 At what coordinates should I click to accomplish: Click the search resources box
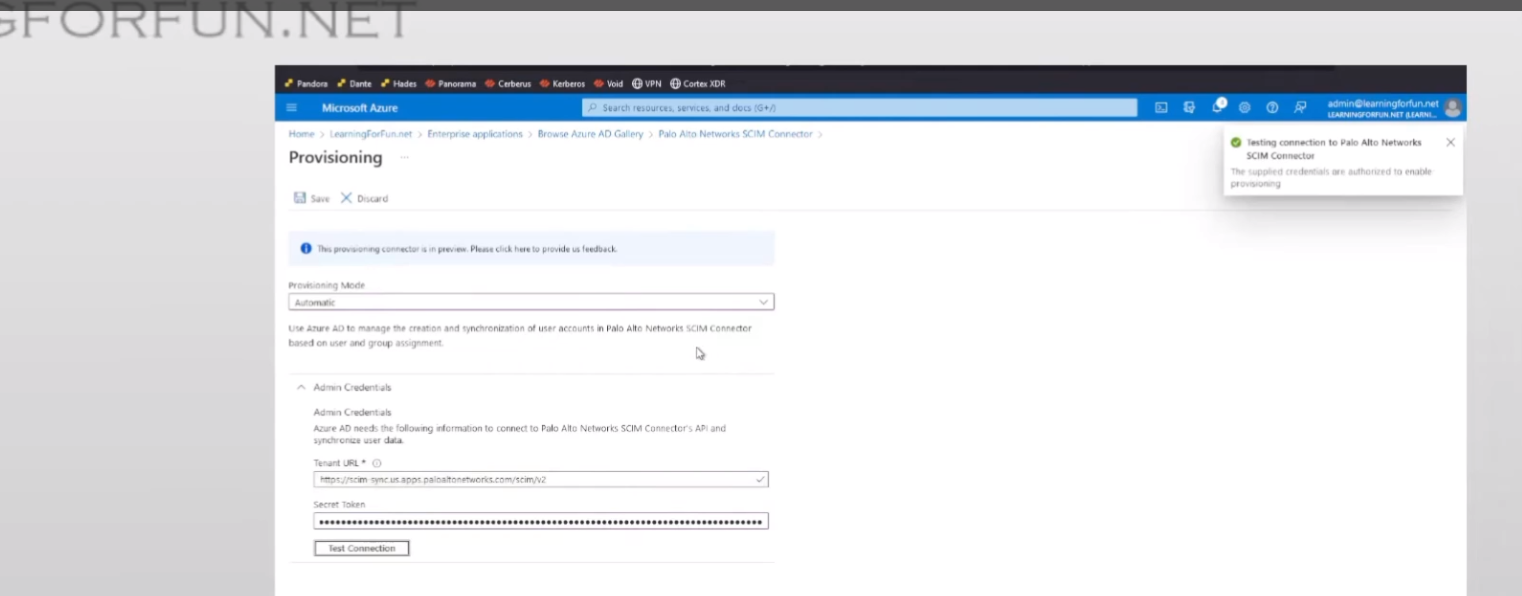point(859,108)
